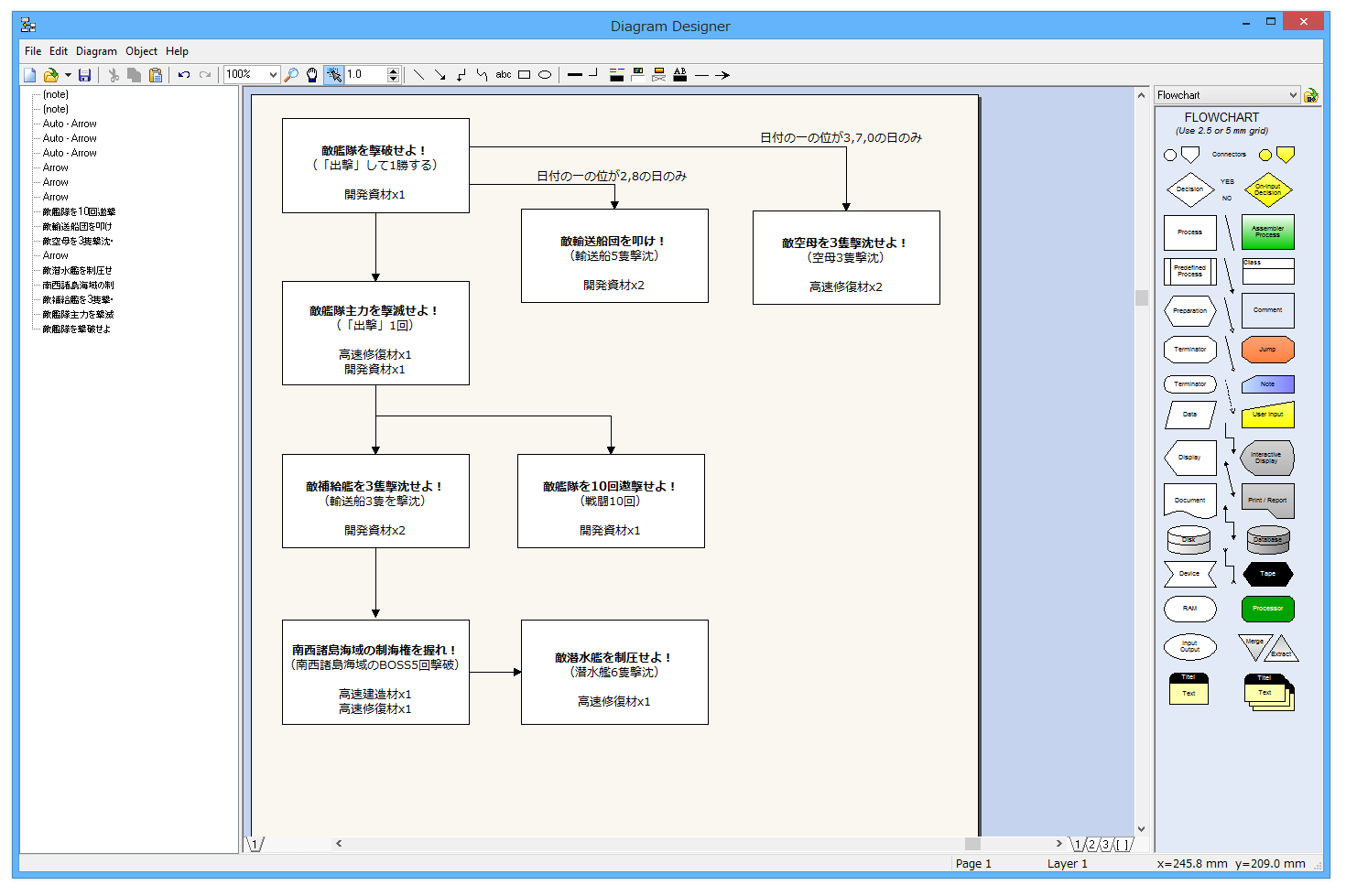
Task: Pick the Rectangle drawing tool
Action: click(x=524, y=74)
